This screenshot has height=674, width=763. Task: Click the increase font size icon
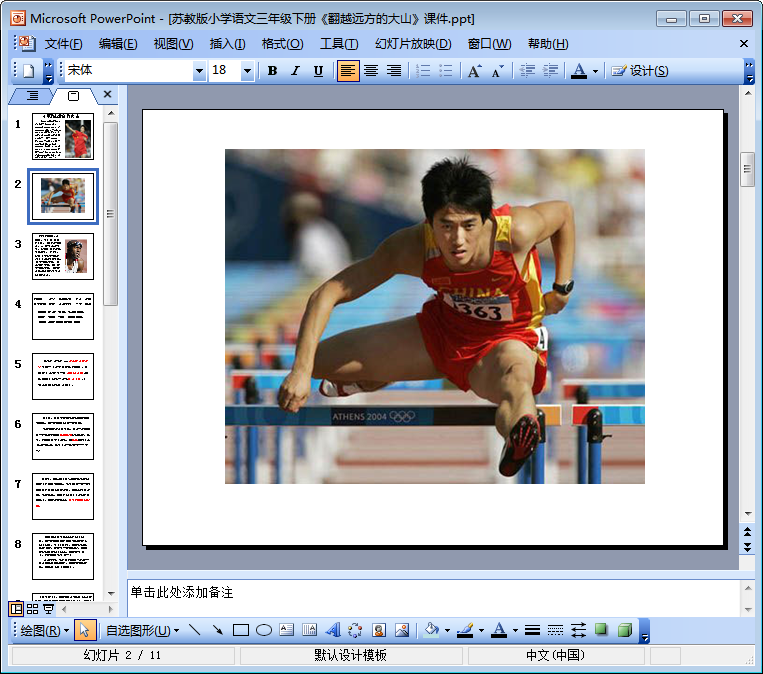474,71
